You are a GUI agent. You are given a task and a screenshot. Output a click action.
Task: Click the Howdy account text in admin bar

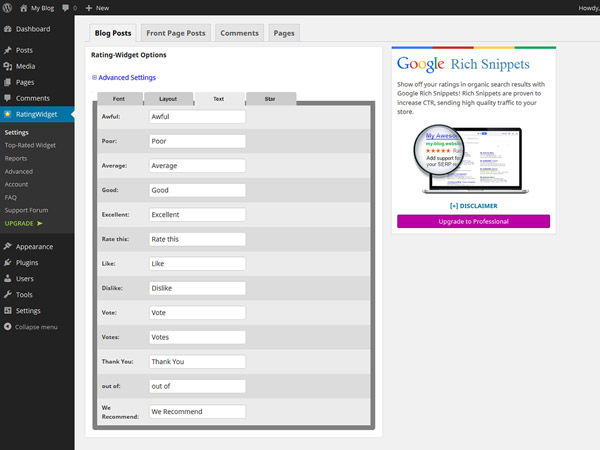589,8
